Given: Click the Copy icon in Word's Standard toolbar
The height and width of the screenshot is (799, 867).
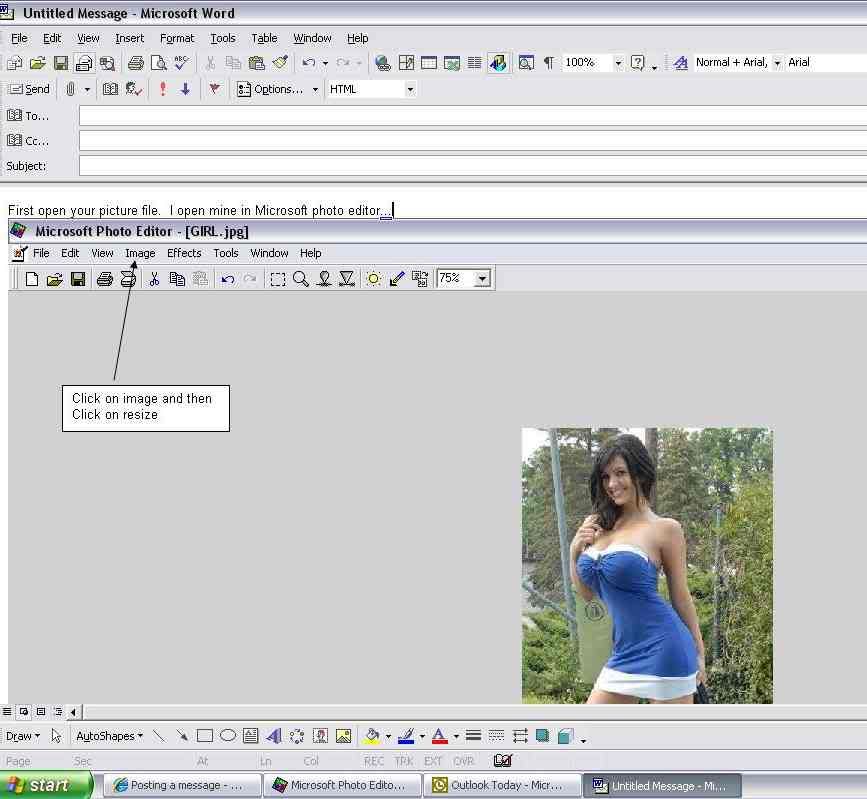Looking at the screenshot, I should click(x=233, y=63).
